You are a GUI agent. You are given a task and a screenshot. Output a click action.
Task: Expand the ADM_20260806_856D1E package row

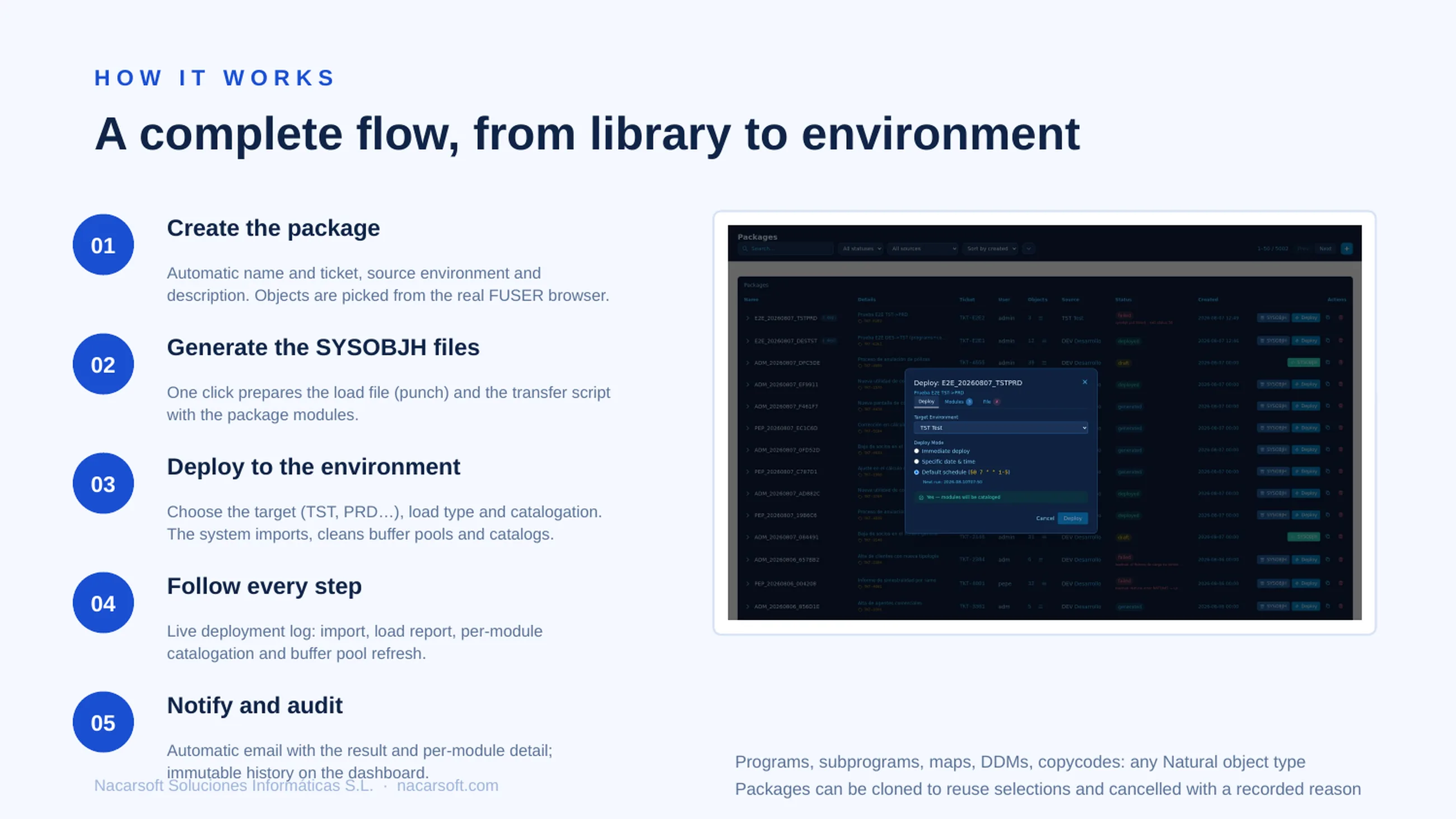[747, 607]
